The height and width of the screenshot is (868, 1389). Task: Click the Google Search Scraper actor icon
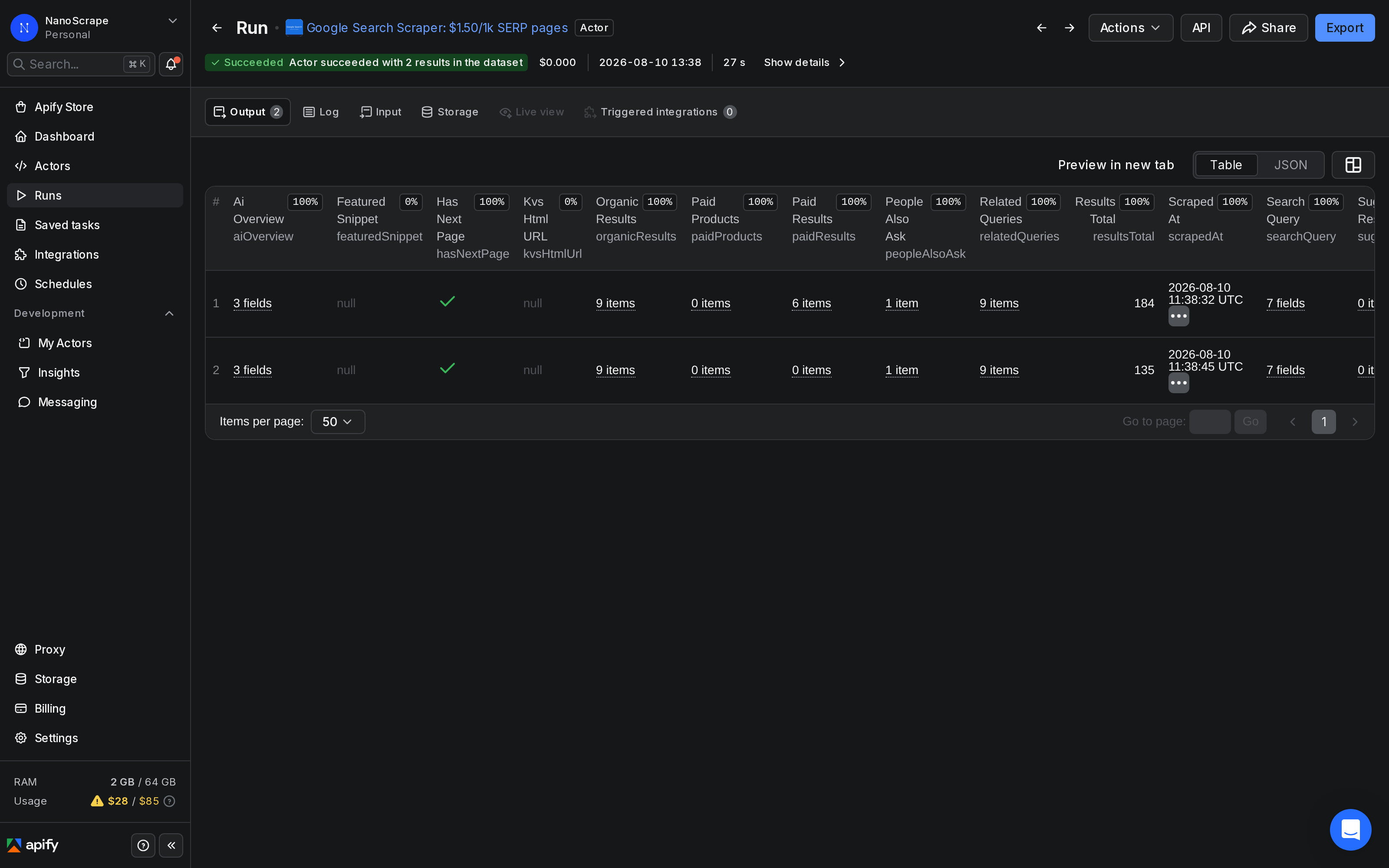point(294,27)
